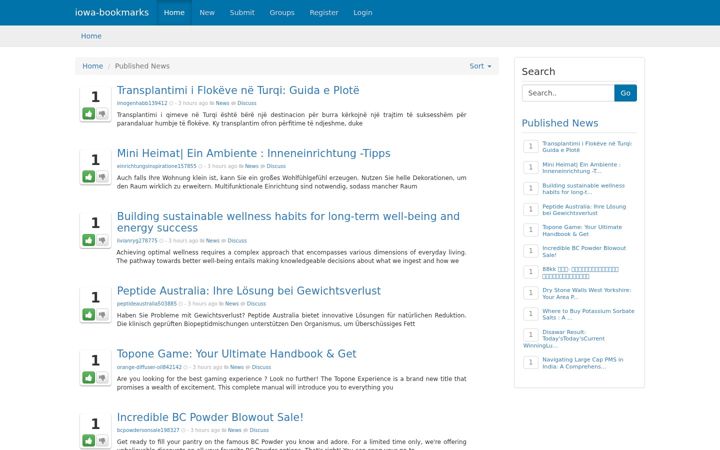Upvote the Transplantimi i Flokëve post
The height and width of the screenshot is (450, 720).
click(89, 113)
